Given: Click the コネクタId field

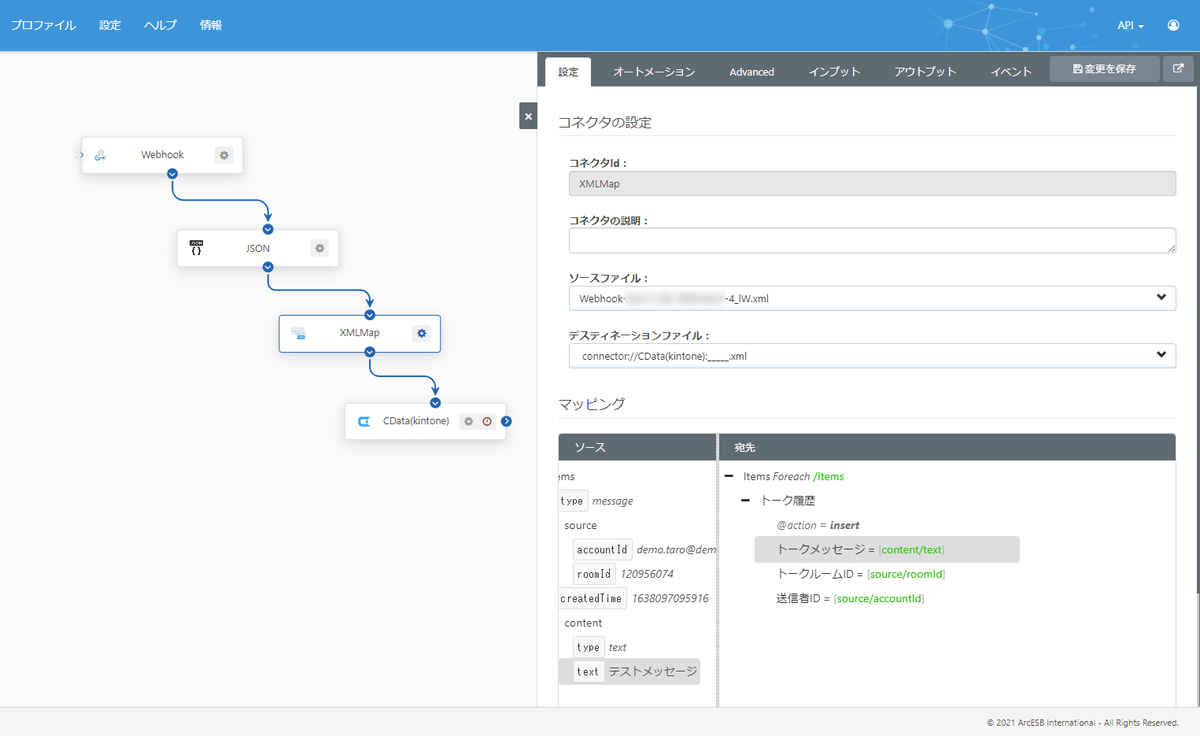Looking at the screenshot, I should click(x=872, y=184).
